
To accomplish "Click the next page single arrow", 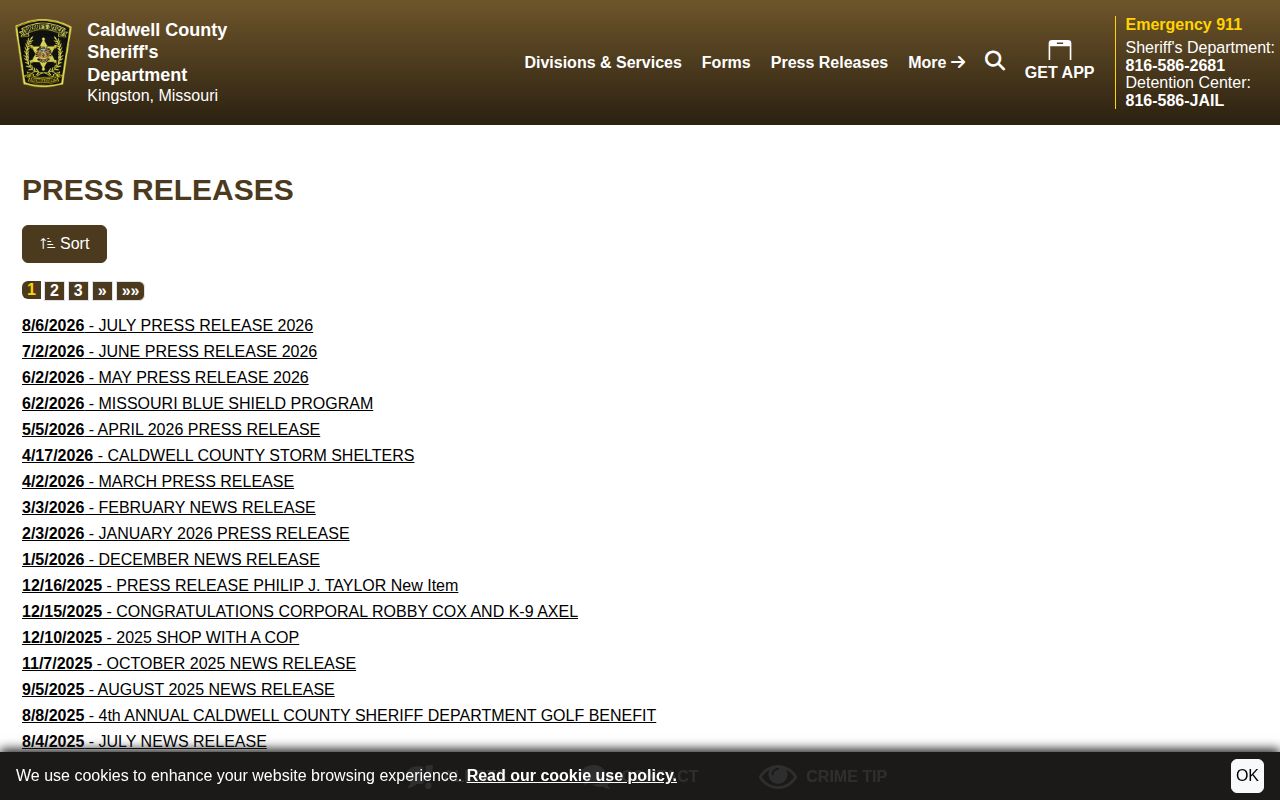I will click(x=102, y=291).
